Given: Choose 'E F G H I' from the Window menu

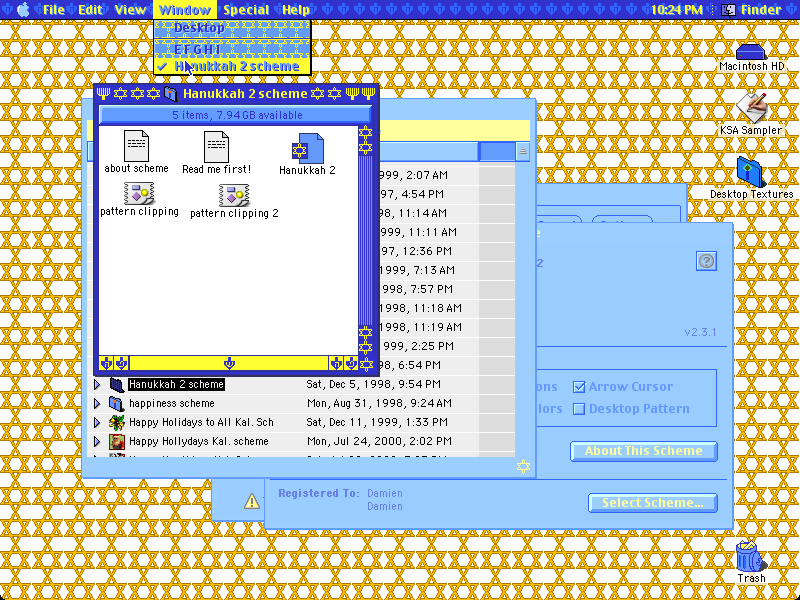Looking at the screenshot, I should point(232,49).
